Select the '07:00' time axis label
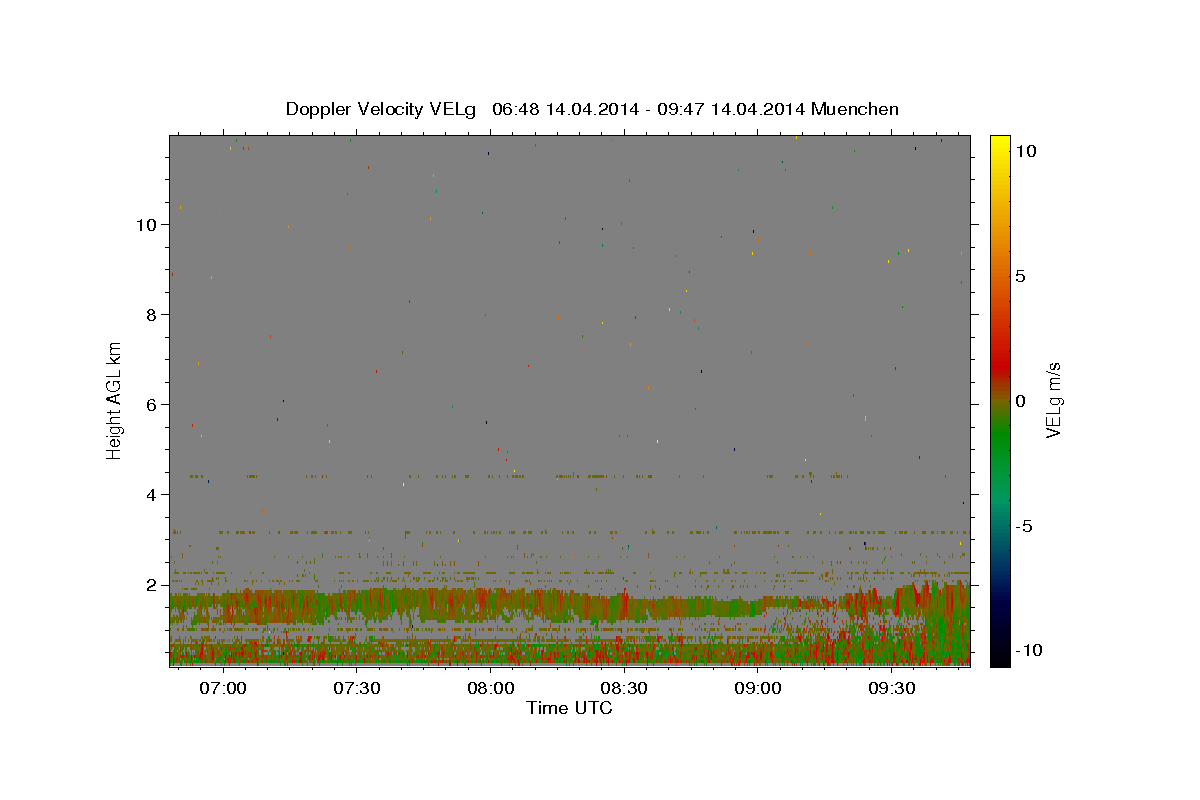This screenshot has width=1200, height=800. 223,688
